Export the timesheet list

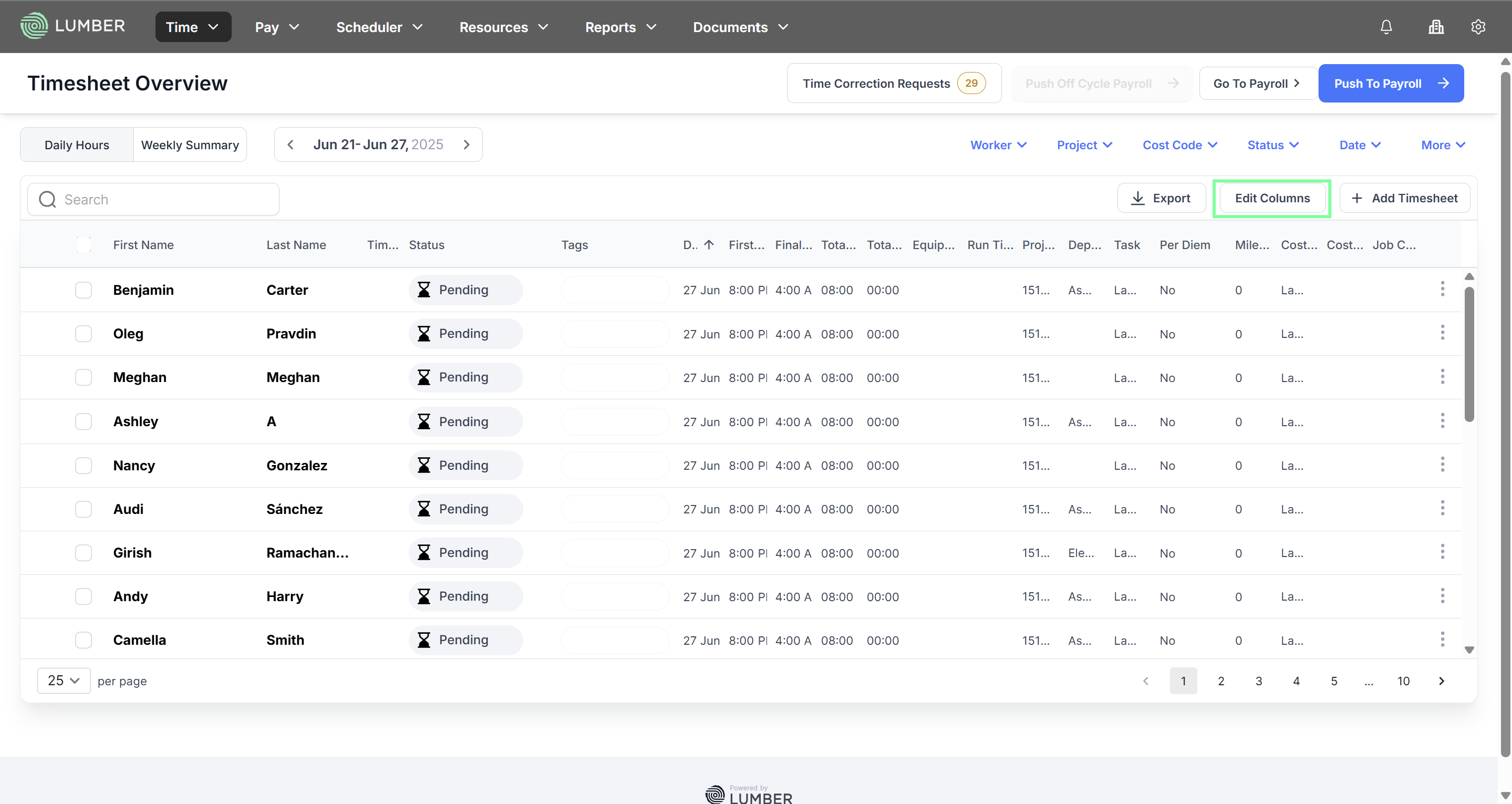tap(1161, 198)
